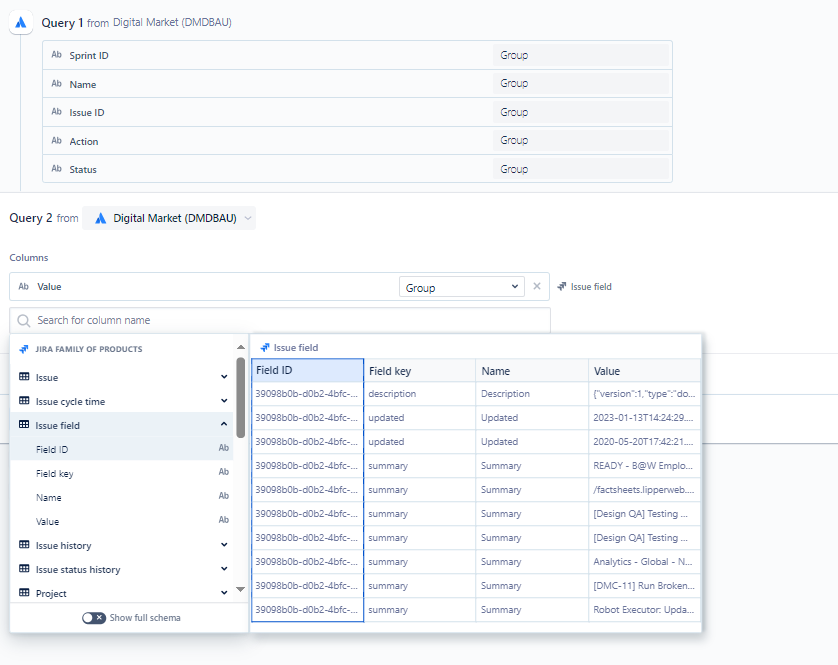
Task: Click the 'READY - B@W Emplo...' value cell
Action: pos(644,466)
